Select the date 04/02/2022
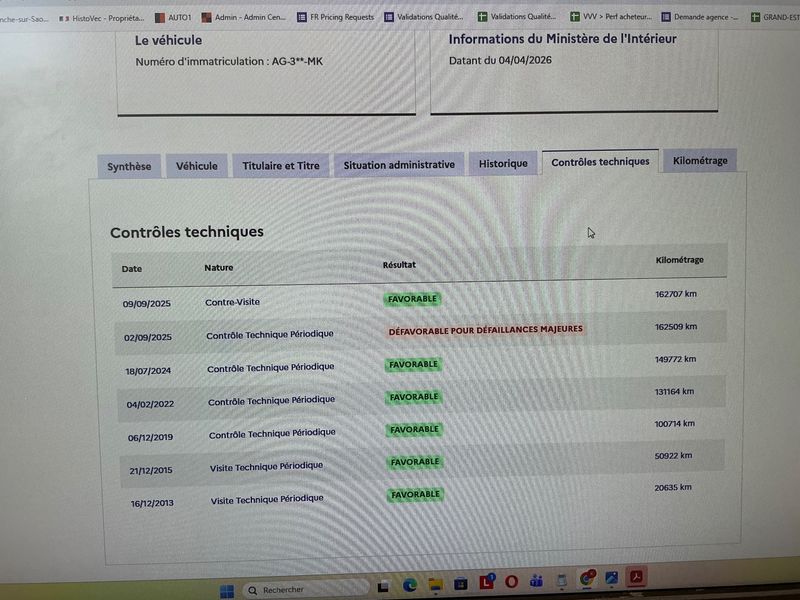Screen dimensions: 800x600 pyautogui.click(x=150, y=404)
